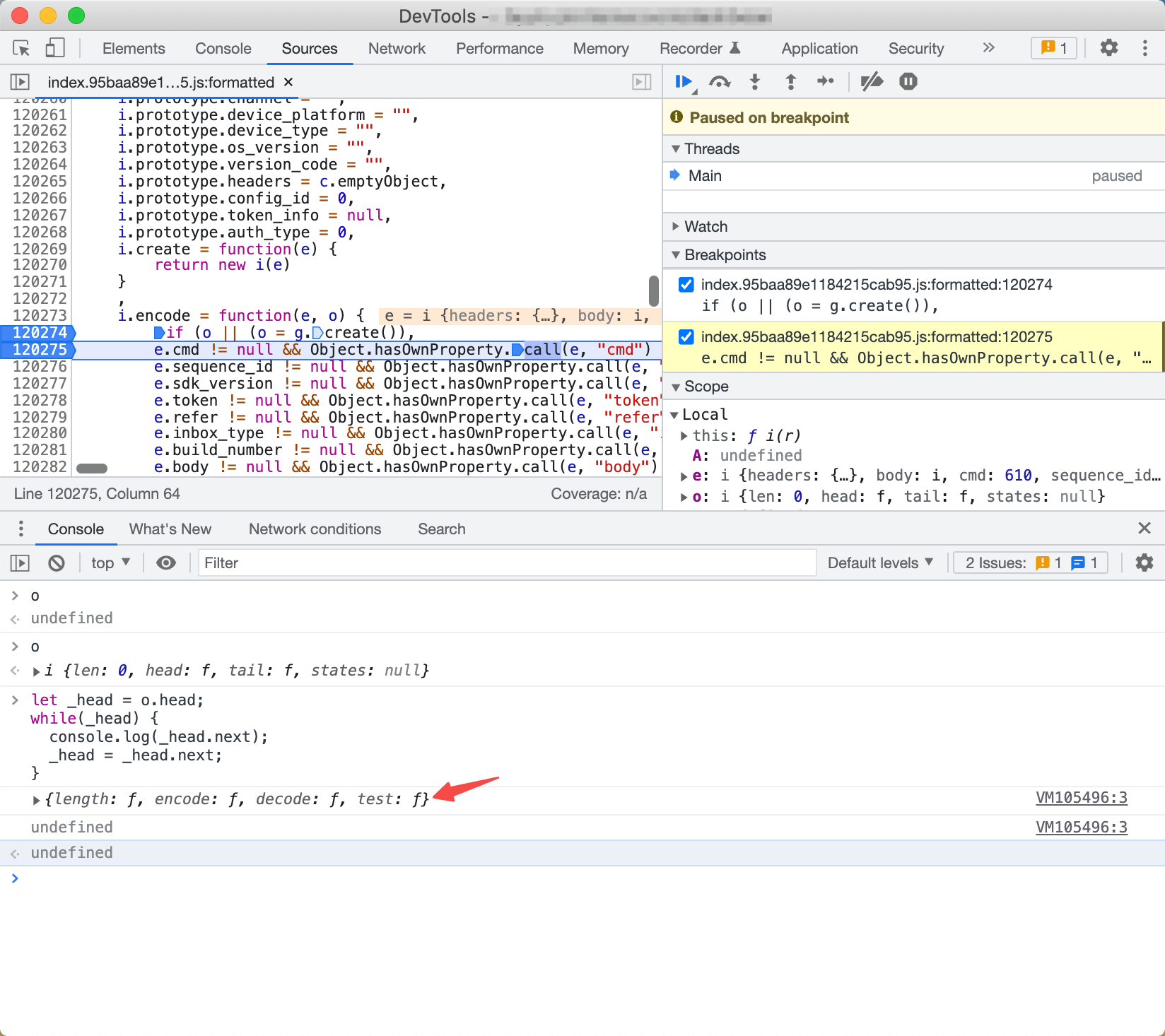Create a live expression in console
Image resolution: width=1165 pixels, height=1036 pixels.
(165, 563)
